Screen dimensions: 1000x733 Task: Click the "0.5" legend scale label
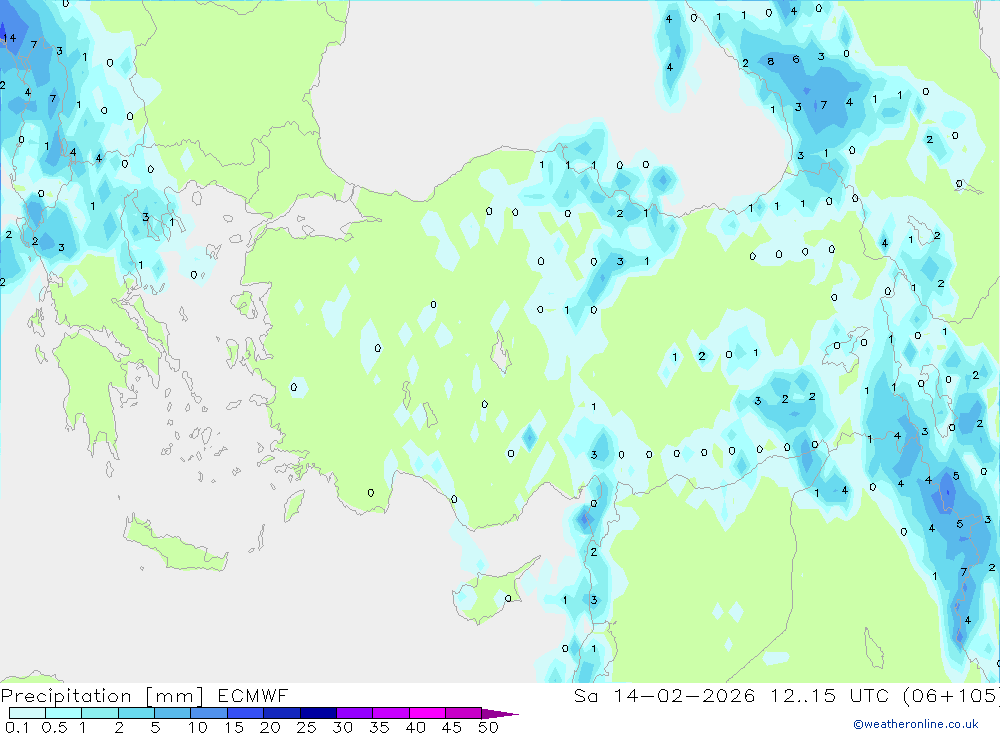pyautogui.click(x=54, y=727)
